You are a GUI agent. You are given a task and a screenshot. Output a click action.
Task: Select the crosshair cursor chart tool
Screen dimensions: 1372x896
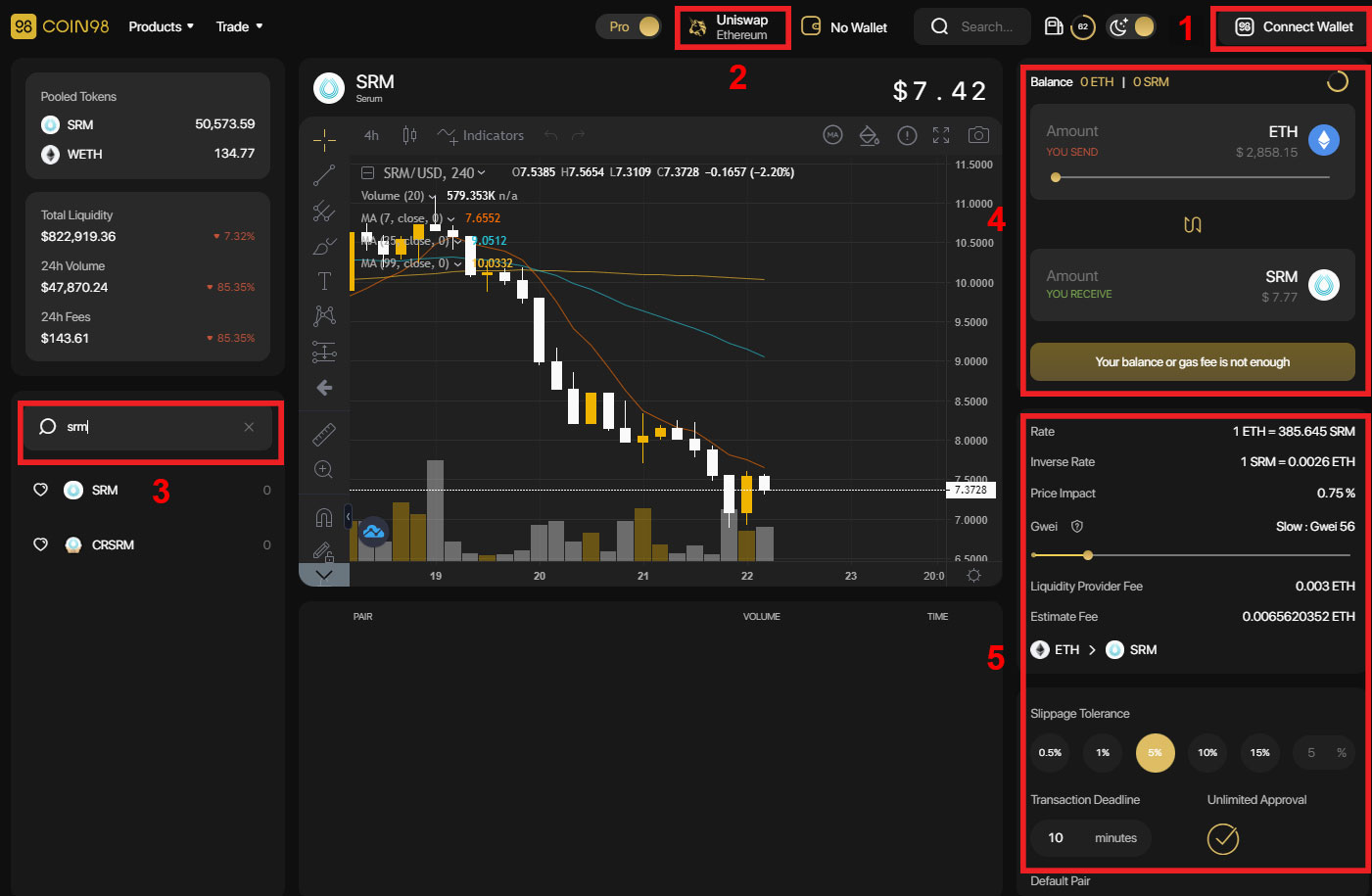tap(324, 139)
